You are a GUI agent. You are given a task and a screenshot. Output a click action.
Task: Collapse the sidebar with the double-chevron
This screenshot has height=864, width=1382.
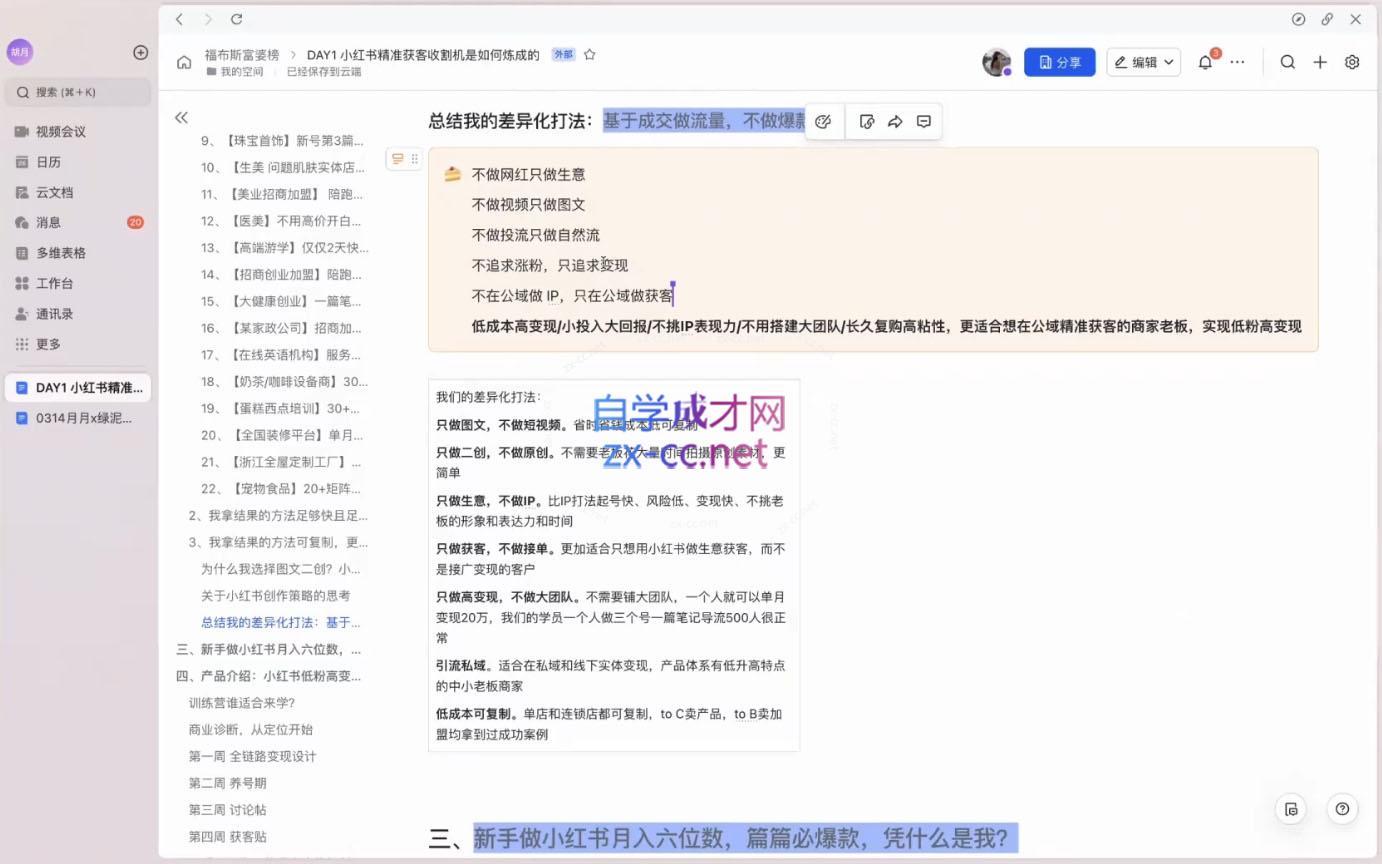pyautogui.click(x=181, y=117)
